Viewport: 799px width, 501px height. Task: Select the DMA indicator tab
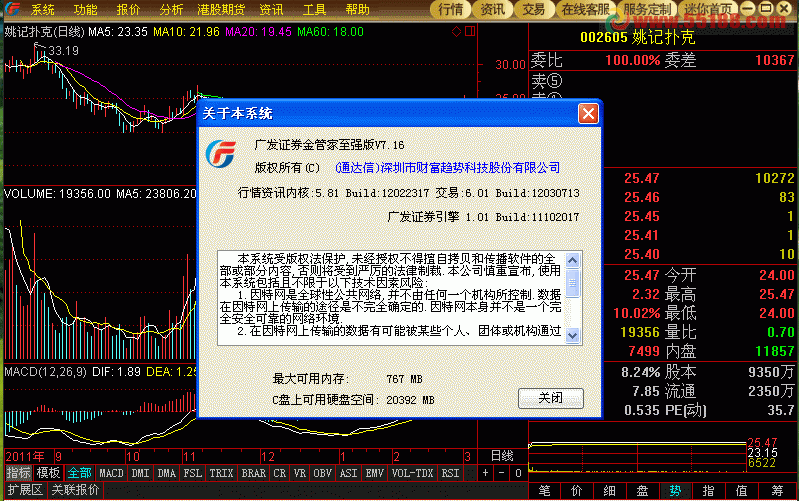coord(167,473)
